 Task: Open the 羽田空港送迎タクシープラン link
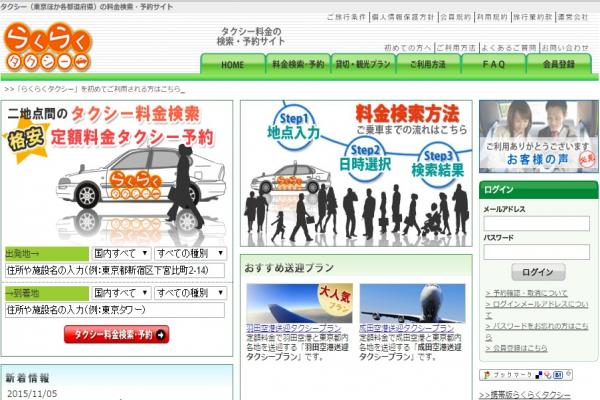[x=293, y=328]
